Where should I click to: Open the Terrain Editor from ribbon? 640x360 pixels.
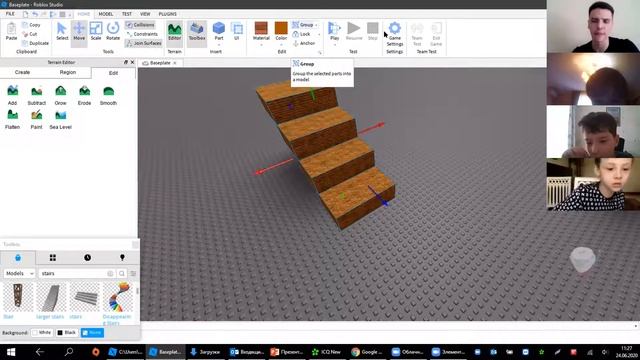pyautogui.click(x=174, y=32)
